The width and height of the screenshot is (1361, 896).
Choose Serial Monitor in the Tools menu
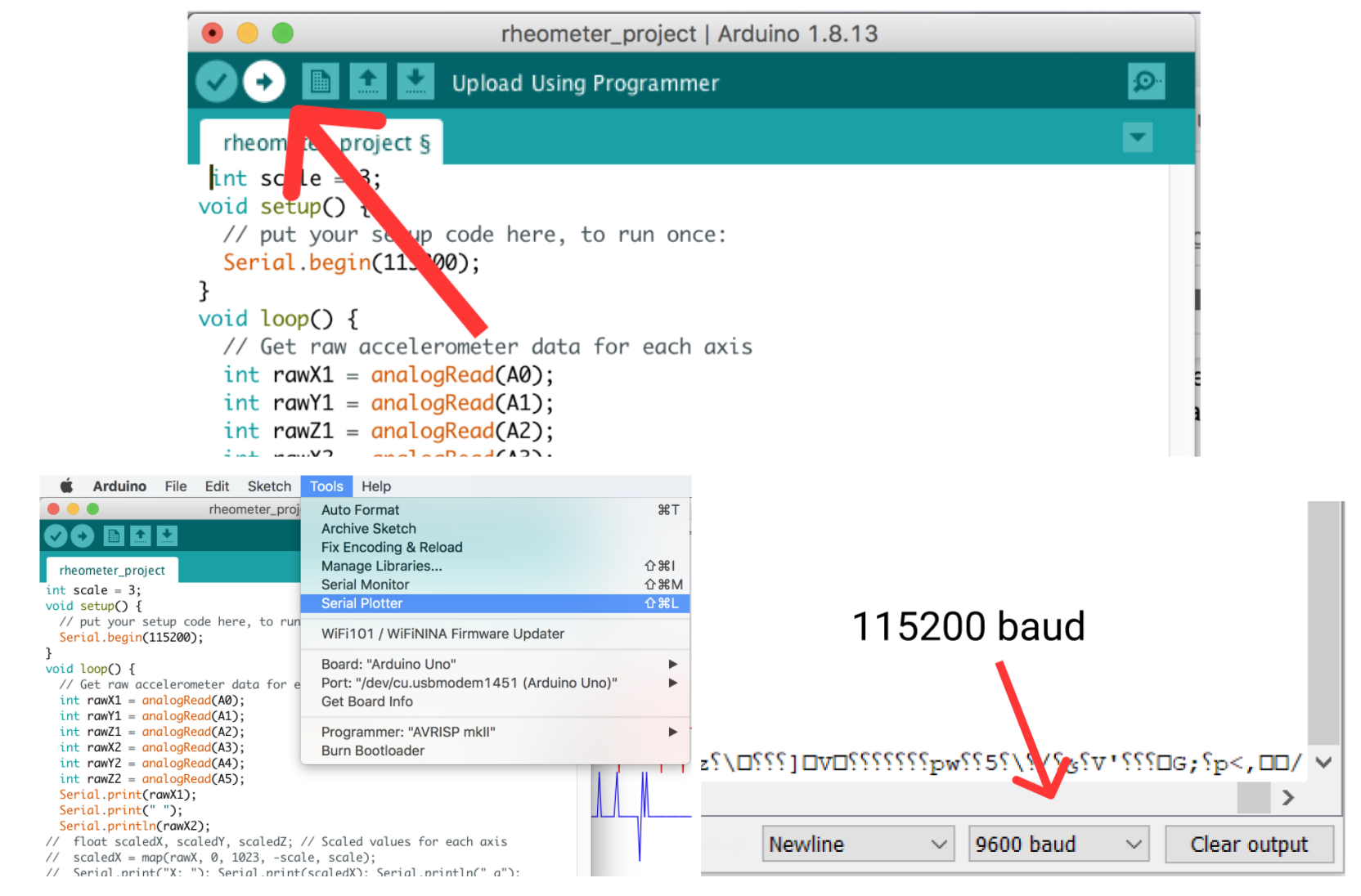(496, 585)
